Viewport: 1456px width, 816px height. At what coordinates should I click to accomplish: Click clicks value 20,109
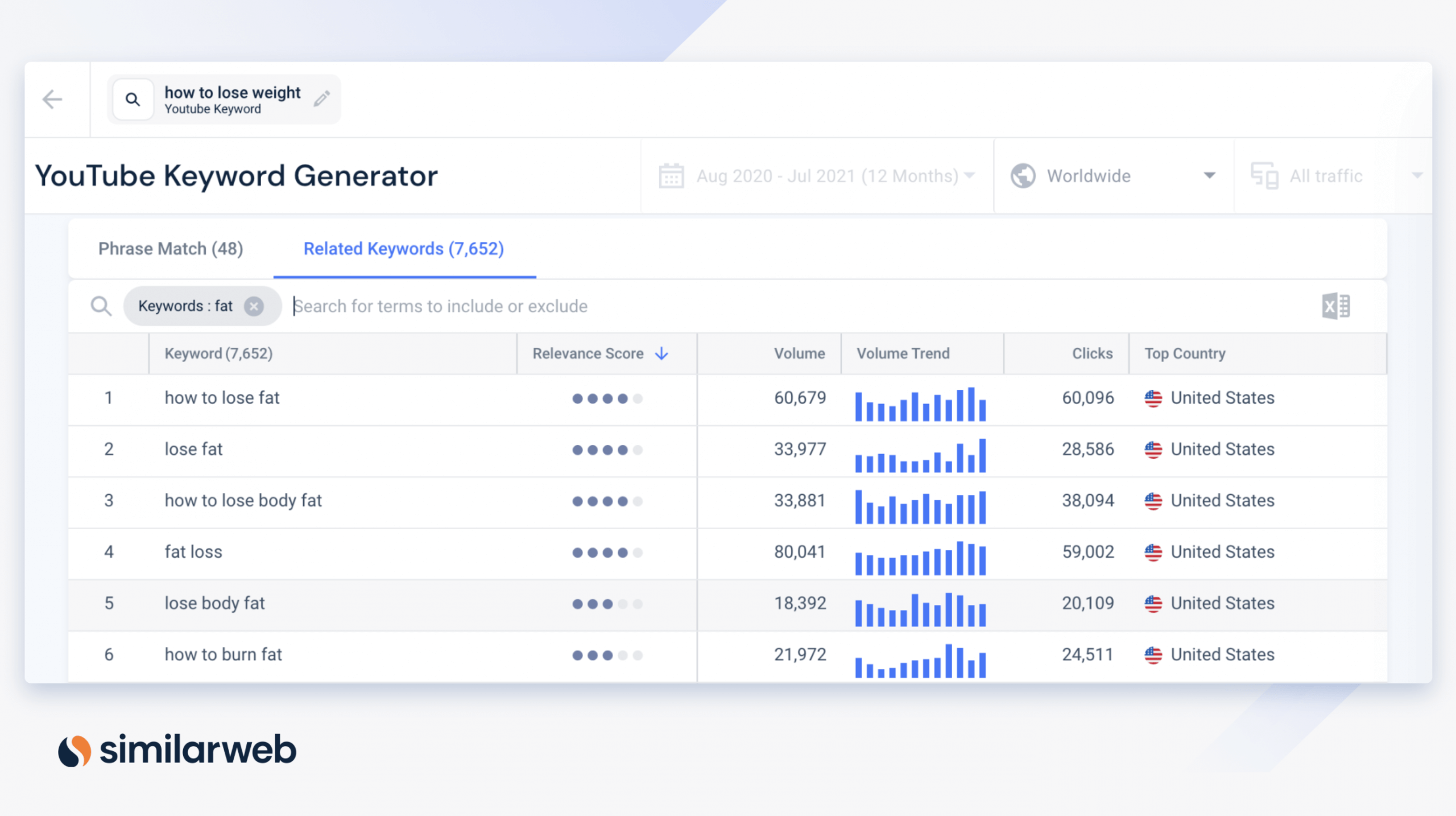pos(1088,603)
